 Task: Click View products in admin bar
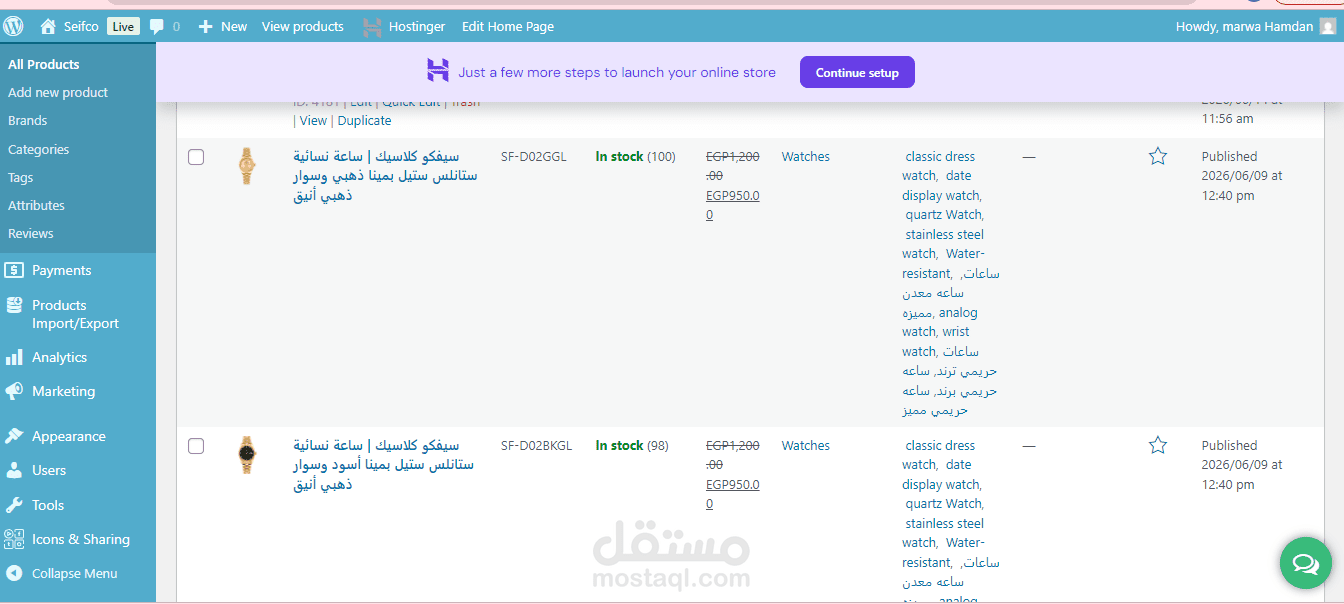(303, 27)
